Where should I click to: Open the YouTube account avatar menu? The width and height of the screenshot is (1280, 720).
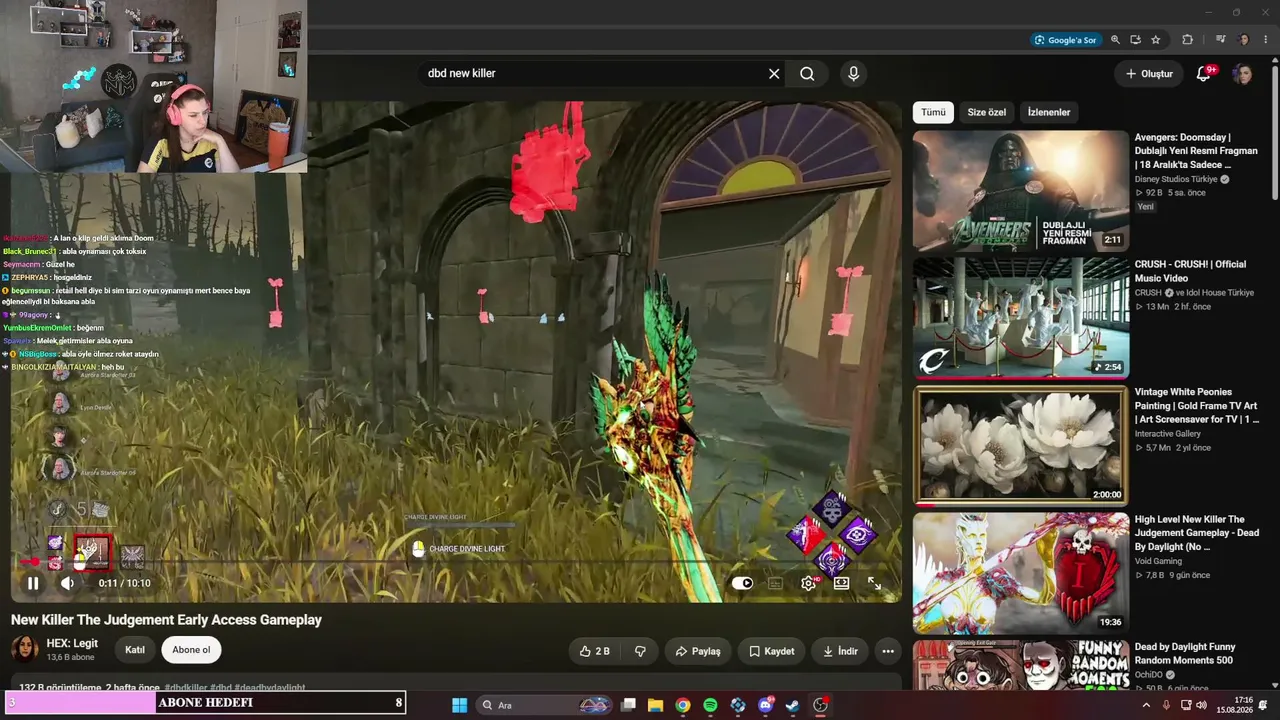click(x=1243, y=74)
